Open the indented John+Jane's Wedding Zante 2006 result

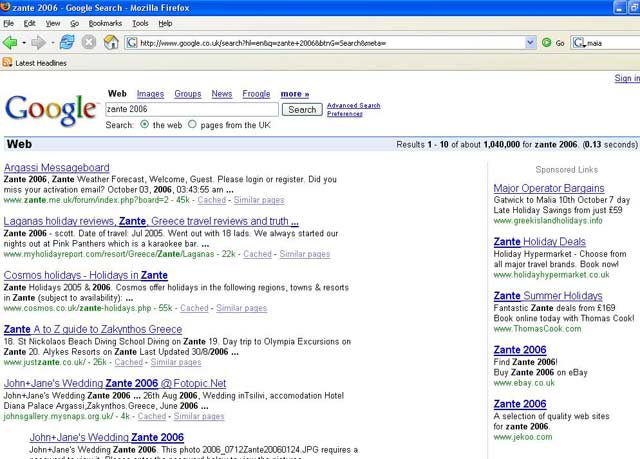[x=107, y=437]
